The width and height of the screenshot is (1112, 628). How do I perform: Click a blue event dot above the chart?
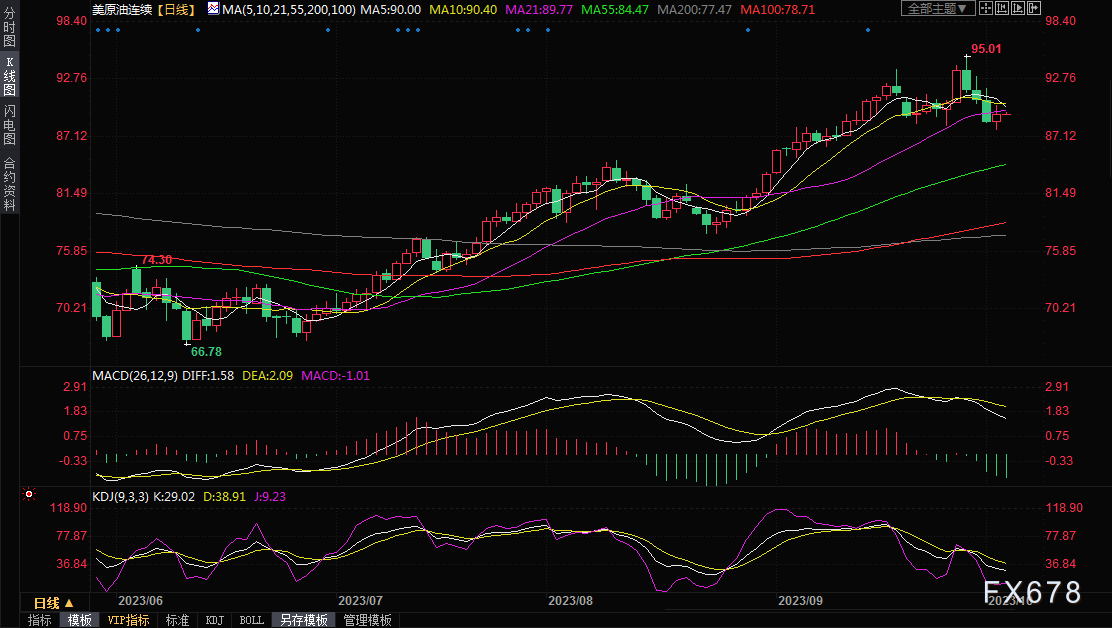198,30
